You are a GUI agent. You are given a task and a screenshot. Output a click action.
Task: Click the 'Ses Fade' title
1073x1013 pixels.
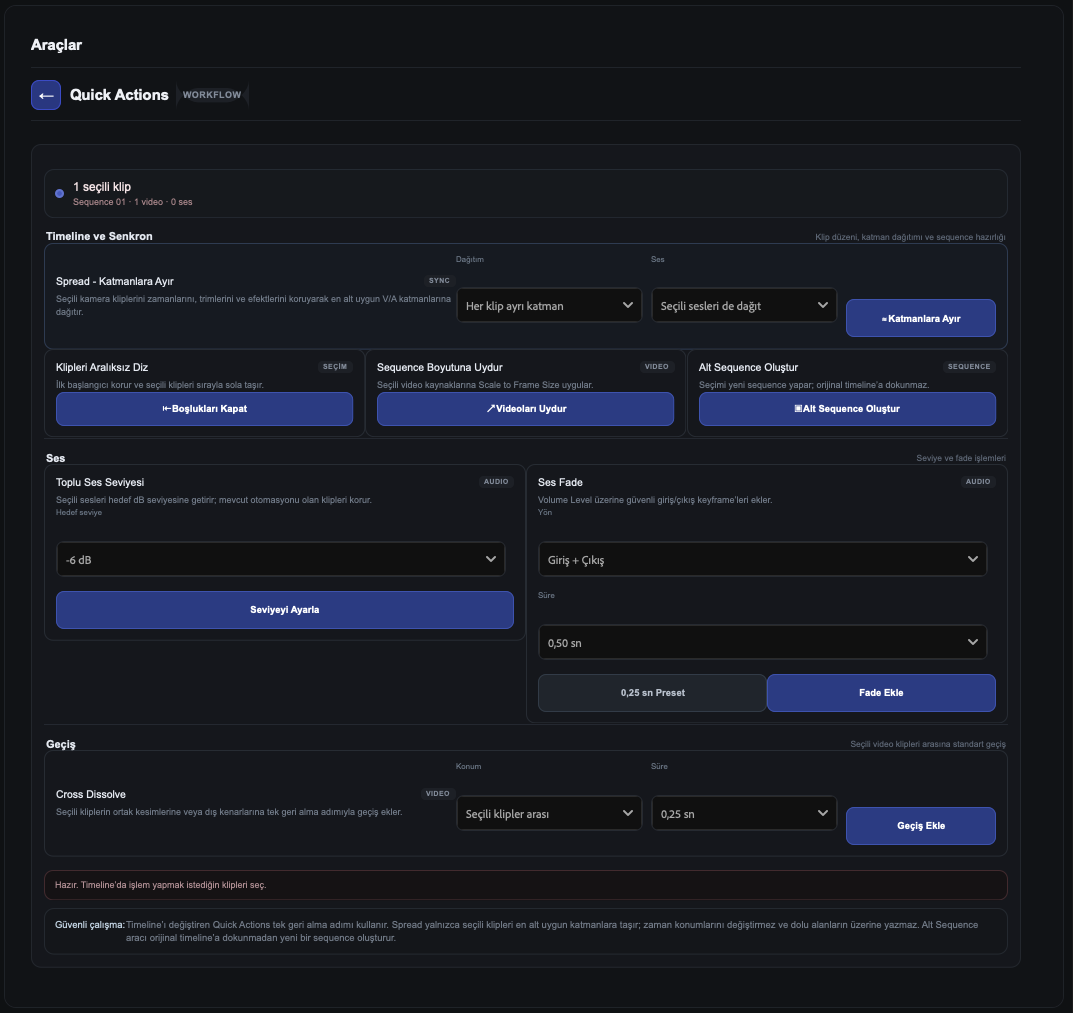coord(560,483)
